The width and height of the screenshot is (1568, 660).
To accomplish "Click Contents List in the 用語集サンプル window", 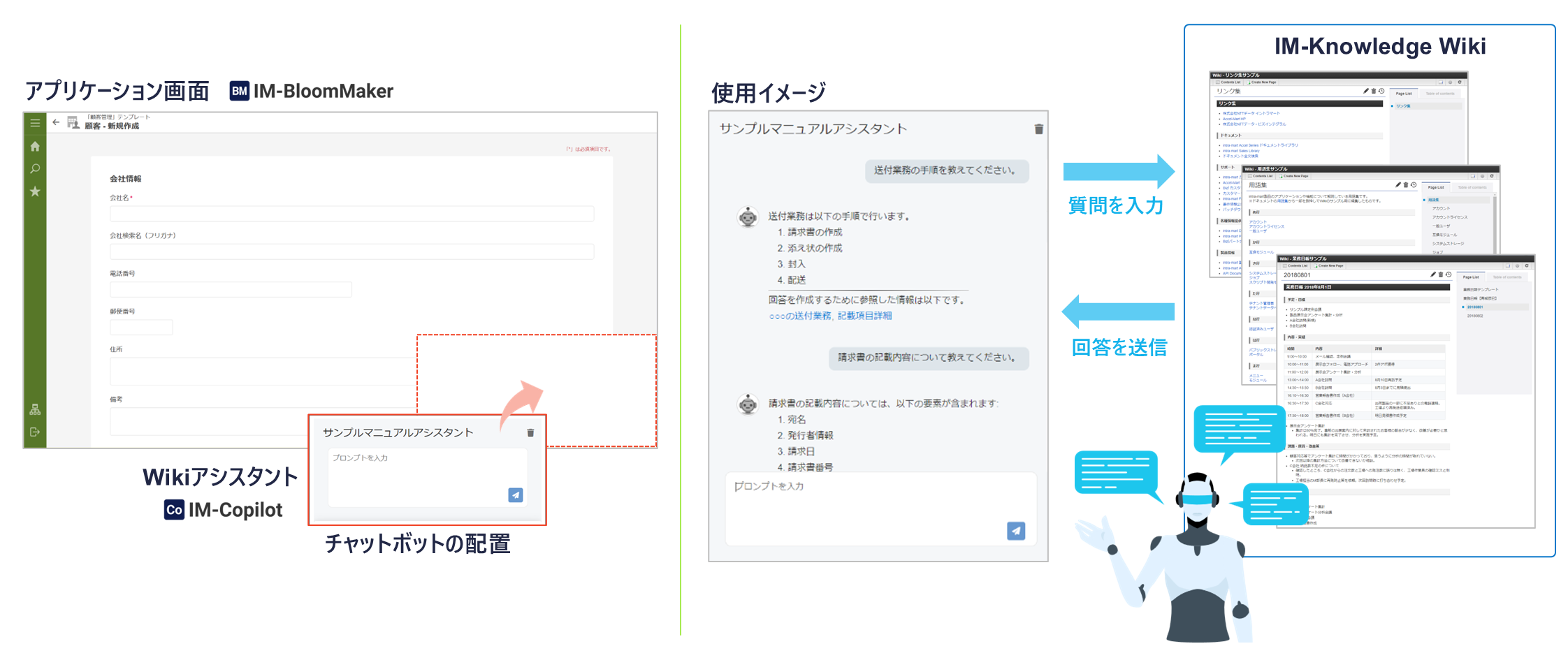I will tap(1260, 176).
